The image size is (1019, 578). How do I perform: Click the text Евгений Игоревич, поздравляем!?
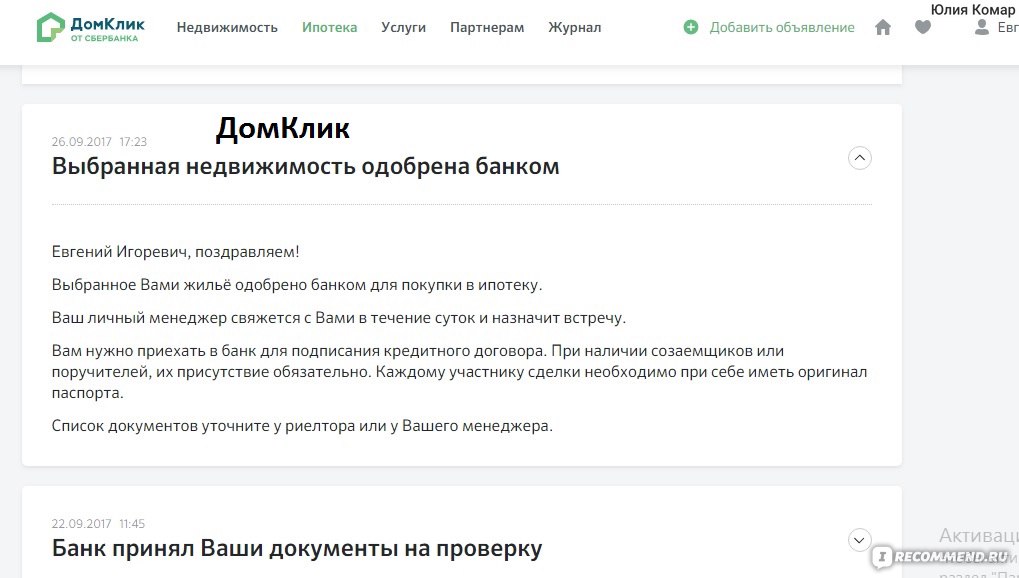click(175, 252)
